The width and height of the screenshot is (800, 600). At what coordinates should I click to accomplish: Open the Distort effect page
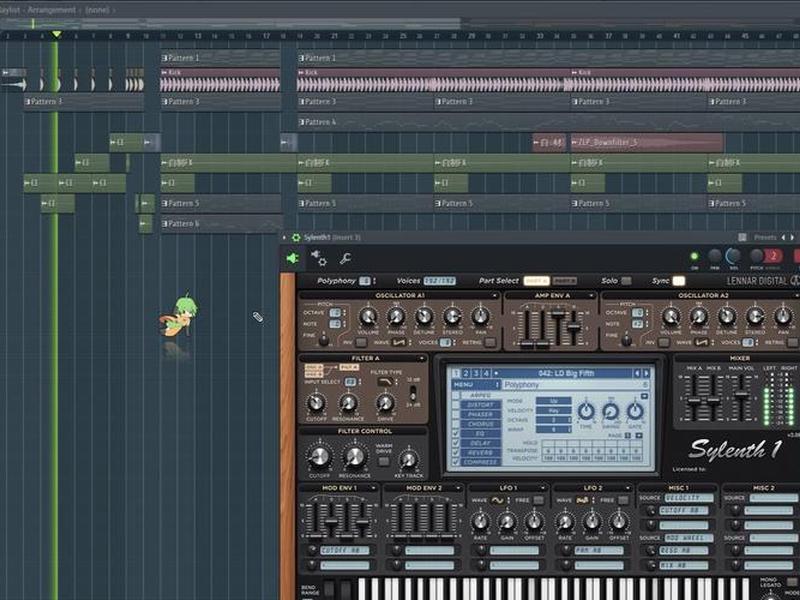click(481, 405)
